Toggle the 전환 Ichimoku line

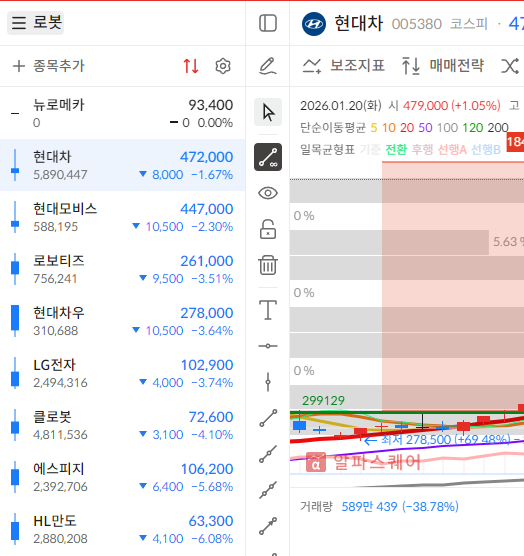coord(396,150)
